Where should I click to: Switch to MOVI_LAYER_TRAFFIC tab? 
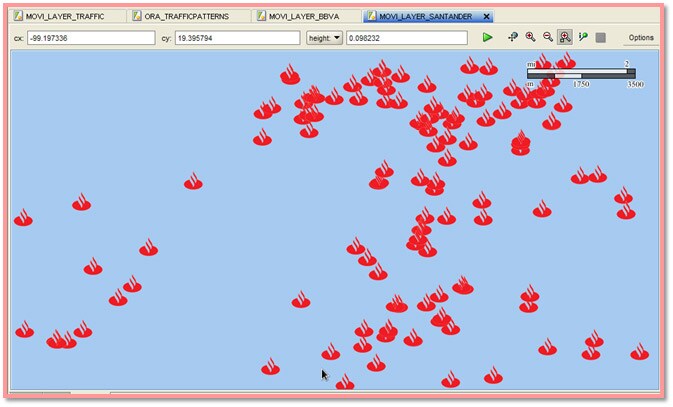65,16
